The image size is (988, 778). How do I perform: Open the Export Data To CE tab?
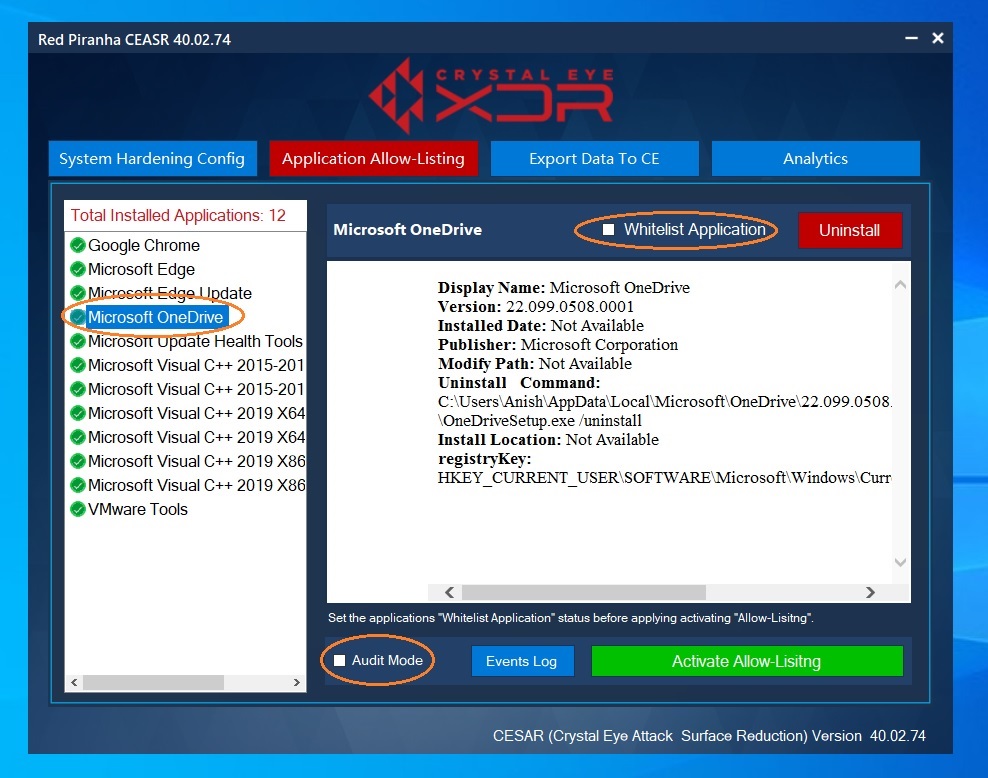point(594,158)
